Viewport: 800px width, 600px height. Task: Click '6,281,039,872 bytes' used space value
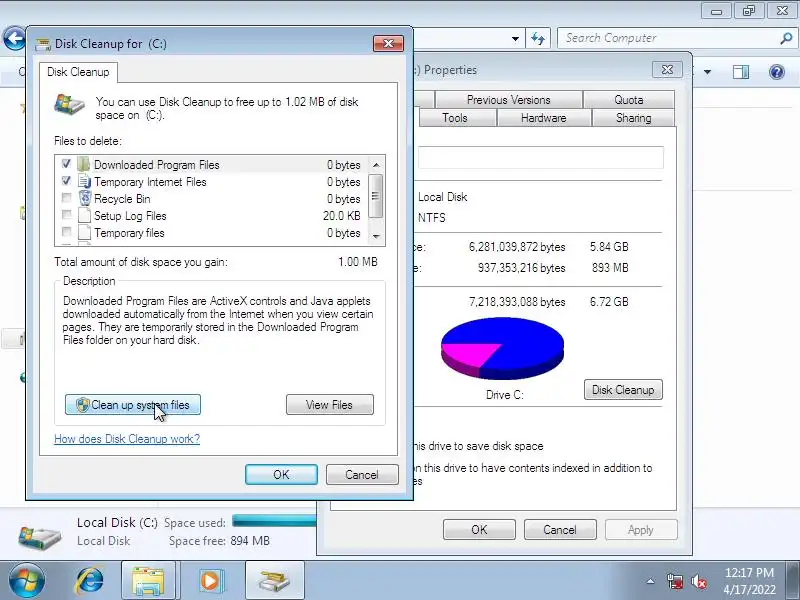pyautogui.click(x=517, y=247)
